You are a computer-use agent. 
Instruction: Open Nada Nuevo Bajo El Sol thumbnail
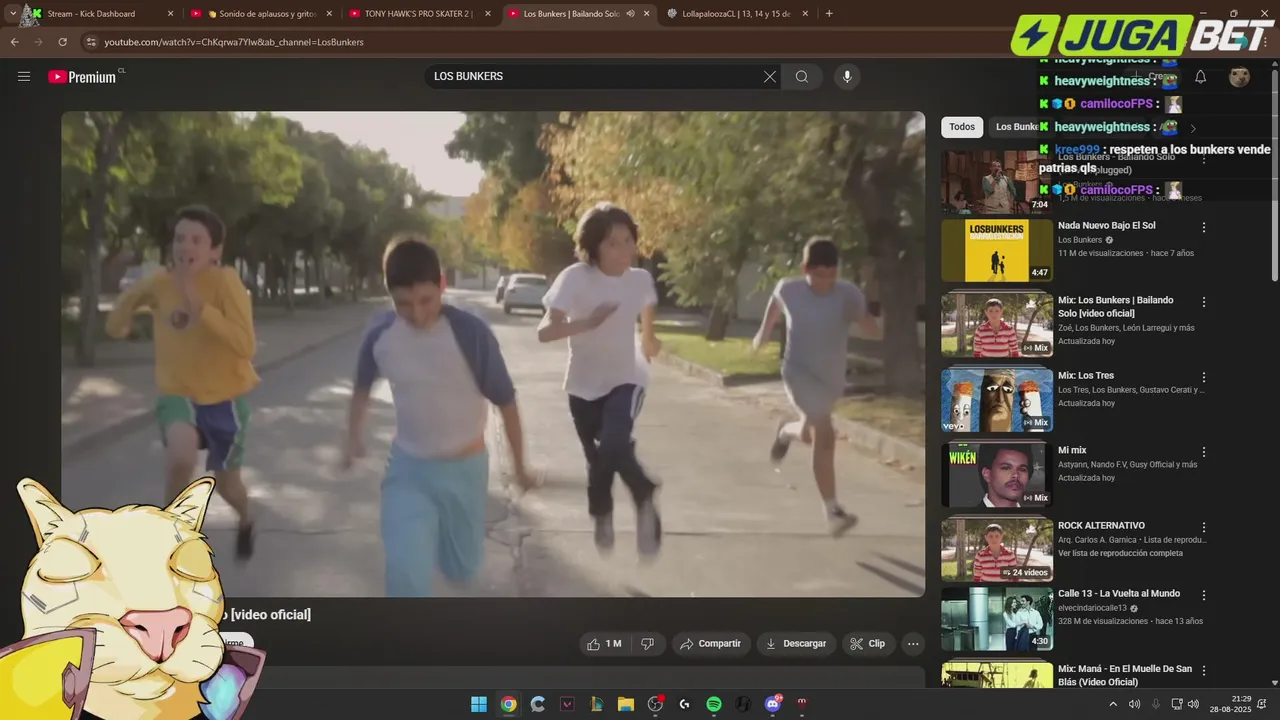coord(997,250)
